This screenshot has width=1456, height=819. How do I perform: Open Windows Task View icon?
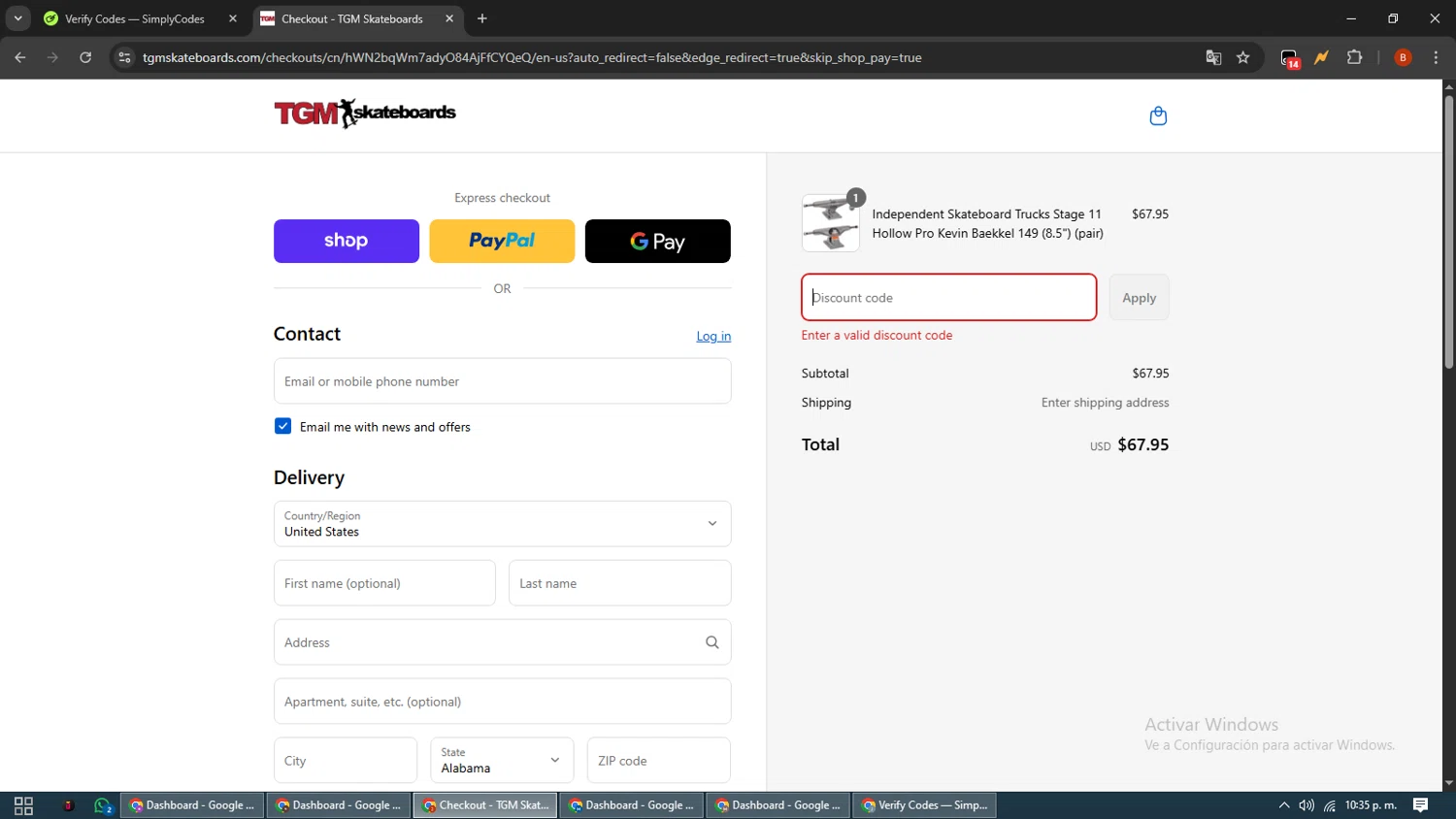click(x=23, y=805)
